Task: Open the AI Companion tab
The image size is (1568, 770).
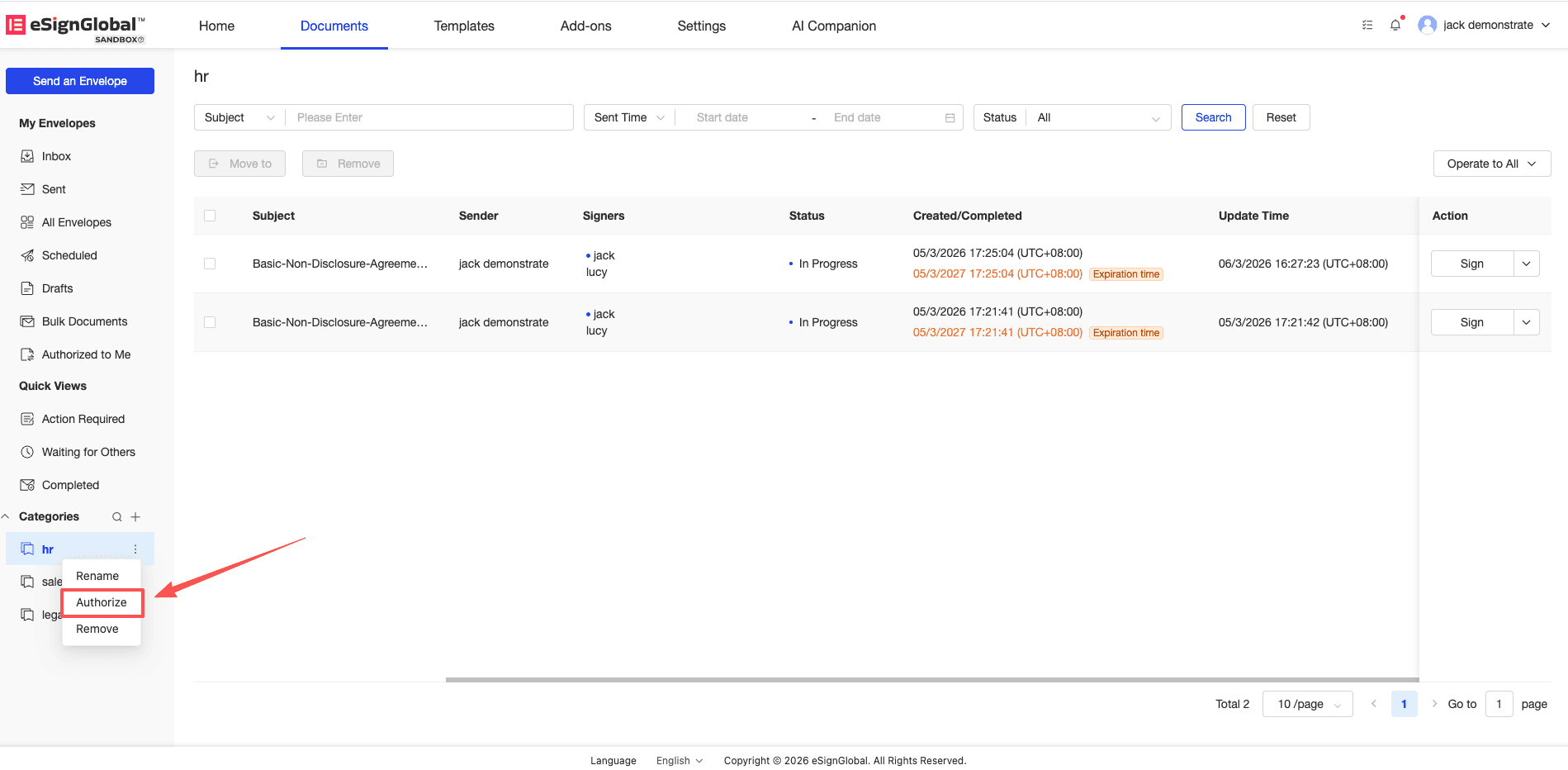Action: click(x=834, y=26)
